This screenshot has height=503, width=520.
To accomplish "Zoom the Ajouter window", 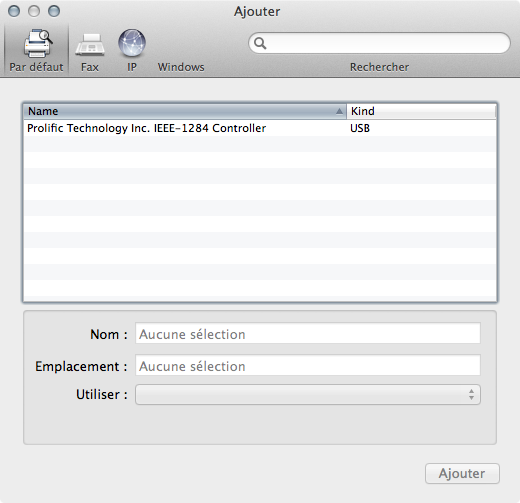I will pyautogui.click(x=54, y=11).
